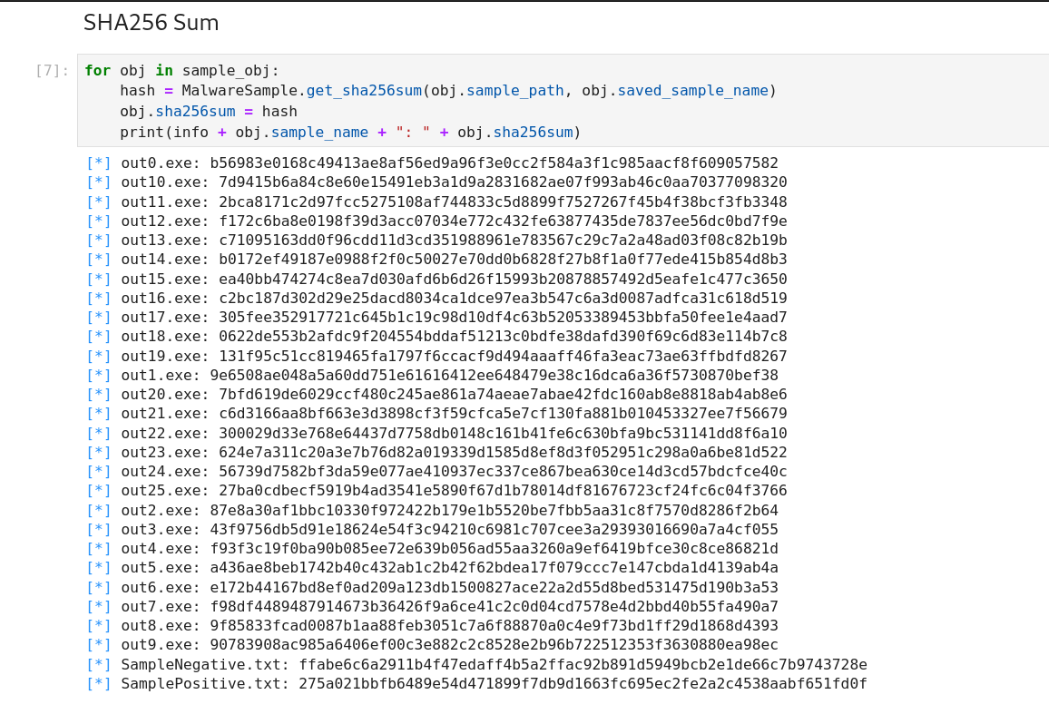Click the print statement code line
The width and height of the screenshot is (1049, 703).
point(350,132)
